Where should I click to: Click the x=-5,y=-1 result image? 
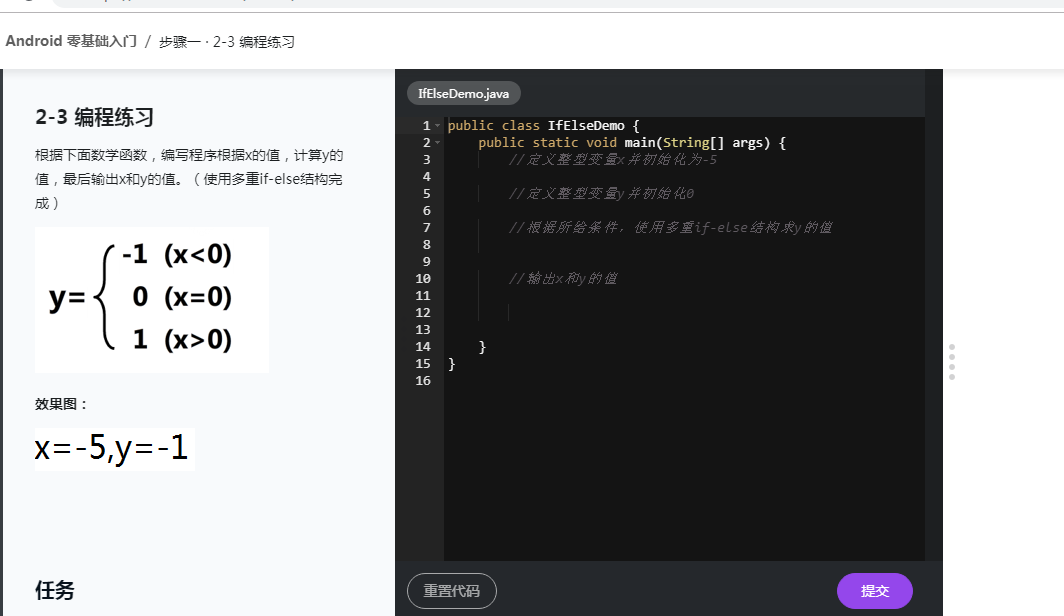coord(115,448)
